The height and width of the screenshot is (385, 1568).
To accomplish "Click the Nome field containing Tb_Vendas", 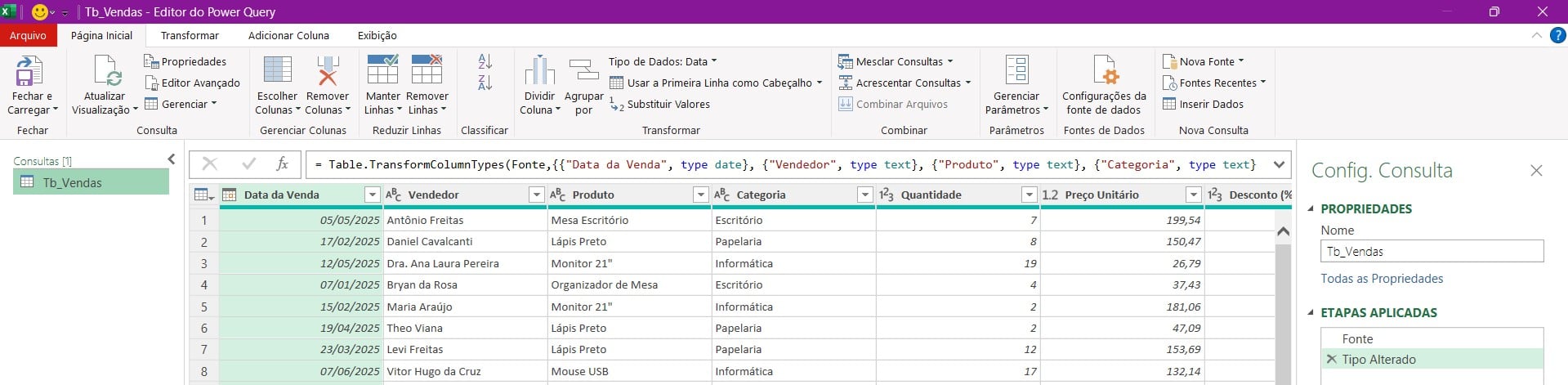I will pyautogui.click(x=1432, y=251).
